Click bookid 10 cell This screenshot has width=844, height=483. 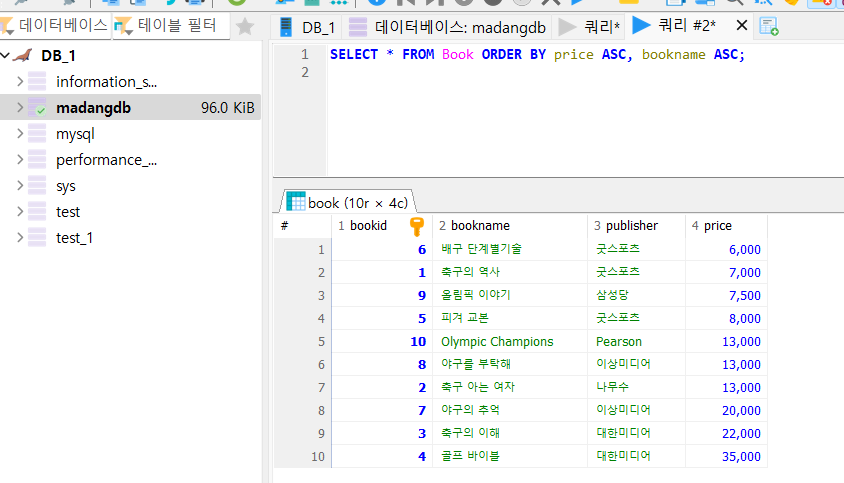point(382,341)
